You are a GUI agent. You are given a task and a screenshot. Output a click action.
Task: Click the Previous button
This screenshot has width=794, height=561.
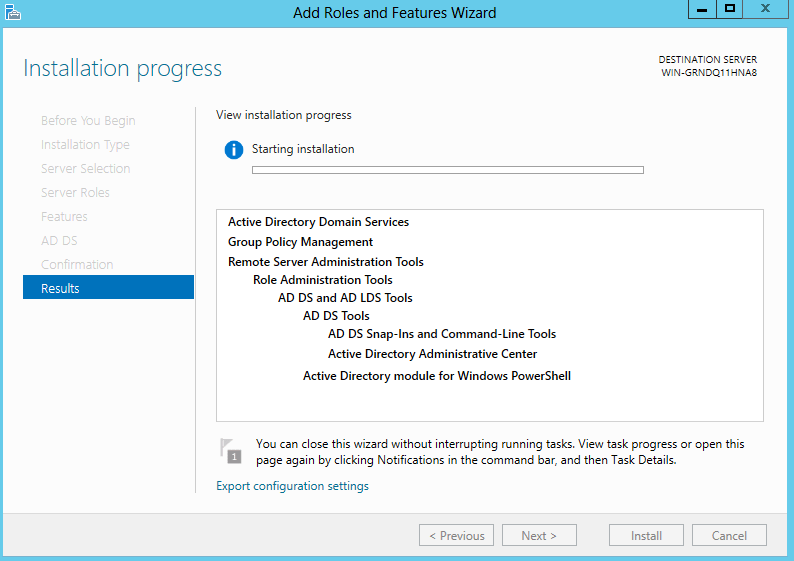(x=457, y=535)
